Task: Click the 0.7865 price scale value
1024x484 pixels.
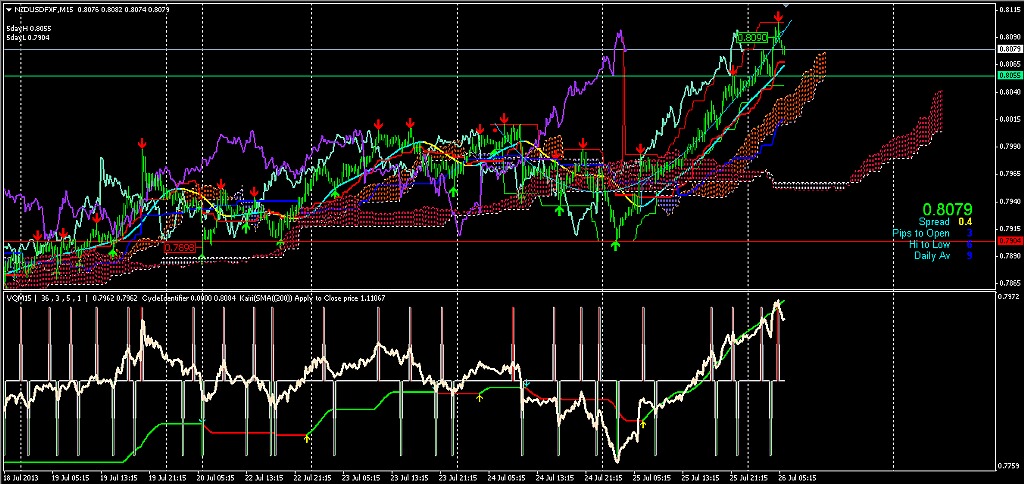Action: (1010, 283)
